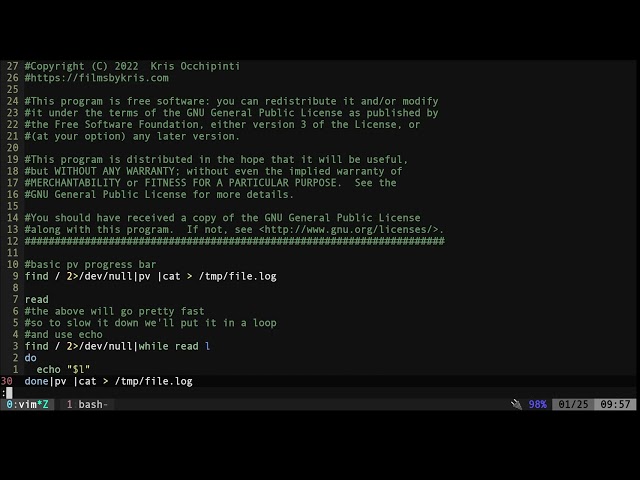The image size is (640, 480).
Task: Click the standalone 'read' command line
Action: tap(36, 300)
